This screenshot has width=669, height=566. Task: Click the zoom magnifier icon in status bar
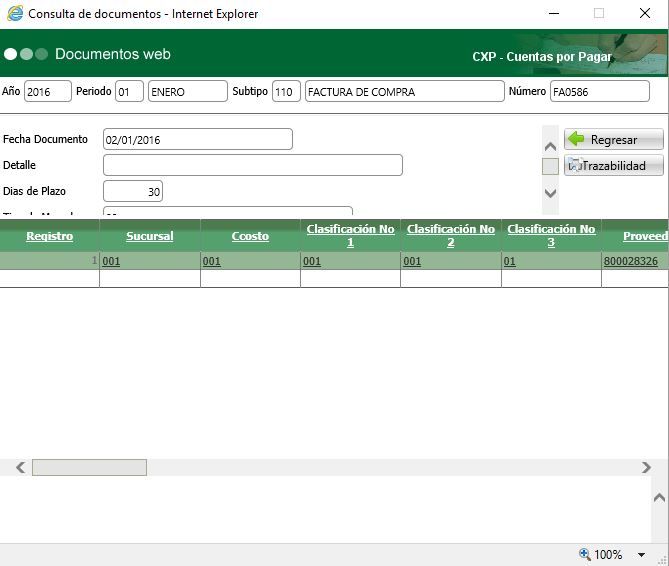coord(585,554)
